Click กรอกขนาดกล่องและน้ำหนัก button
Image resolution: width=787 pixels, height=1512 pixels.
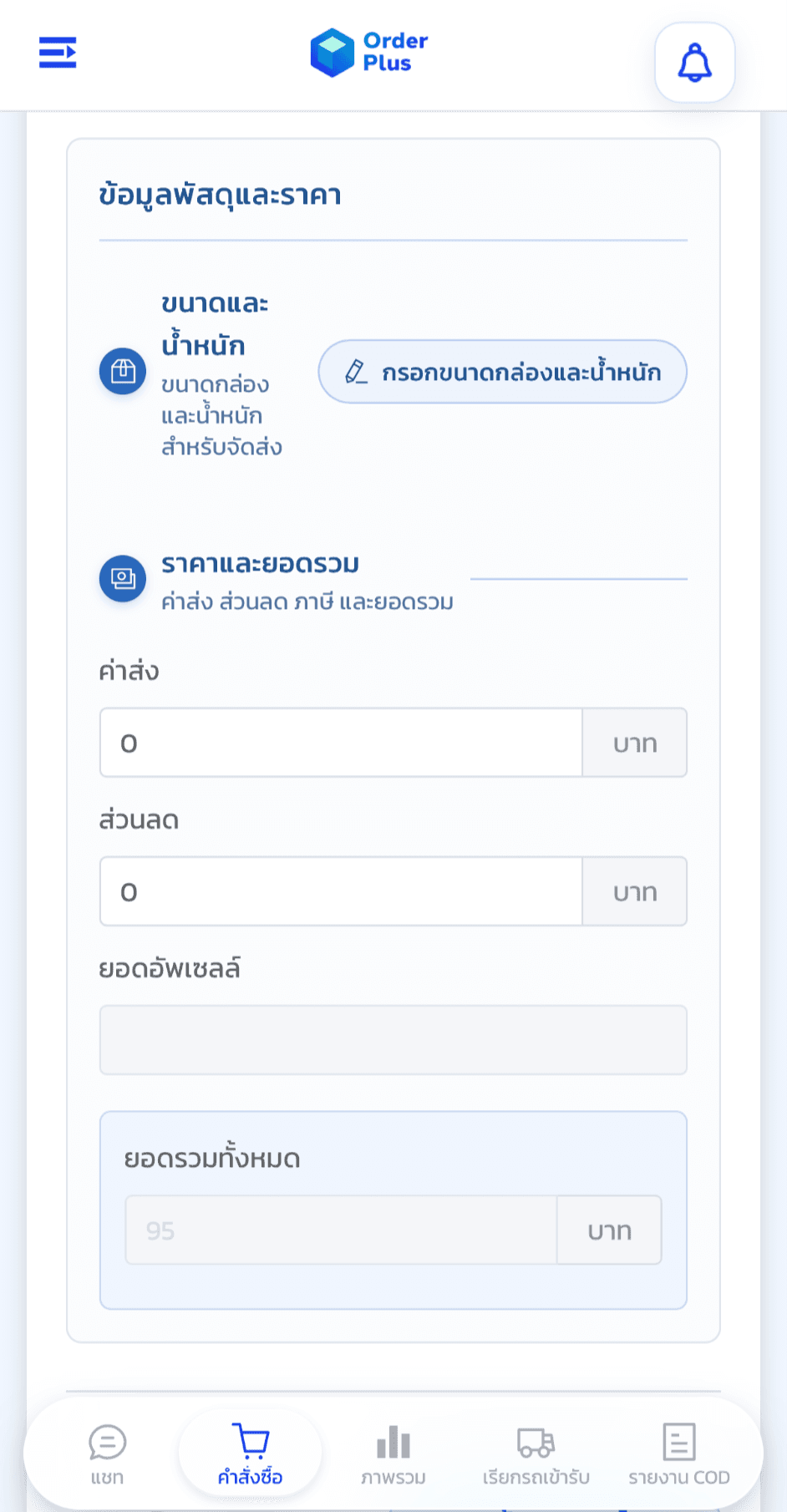(x=502, y=372)
